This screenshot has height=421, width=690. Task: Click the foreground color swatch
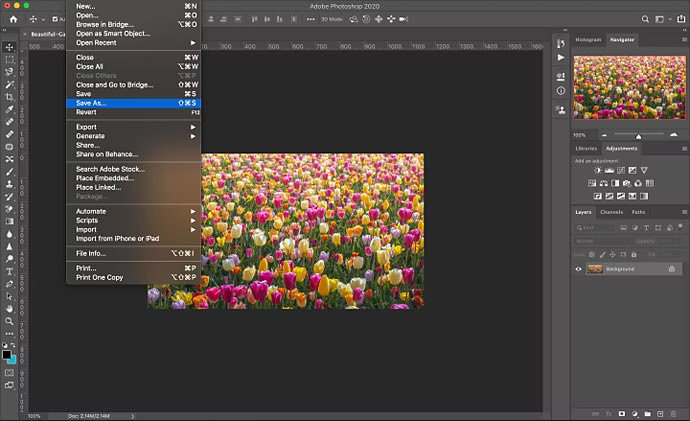point(7,354)
